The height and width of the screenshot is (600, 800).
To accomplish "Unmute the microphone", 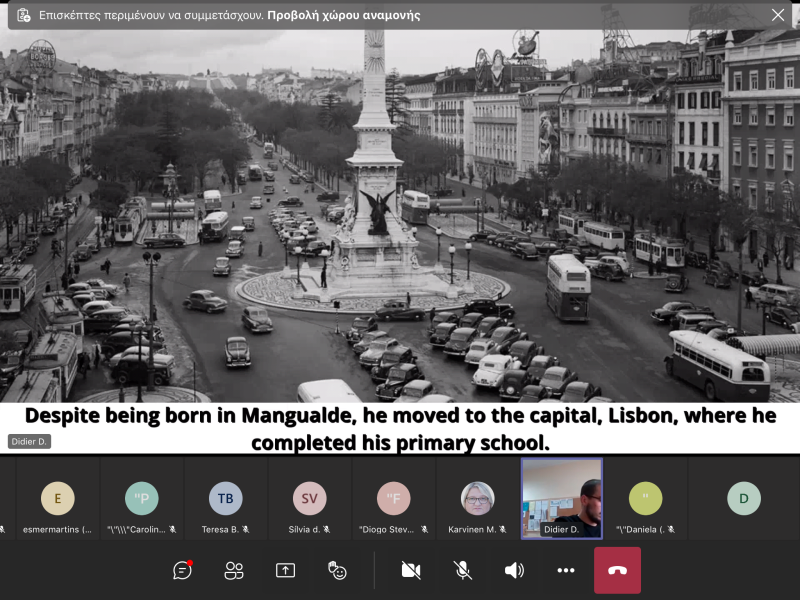I will [462, 570].
